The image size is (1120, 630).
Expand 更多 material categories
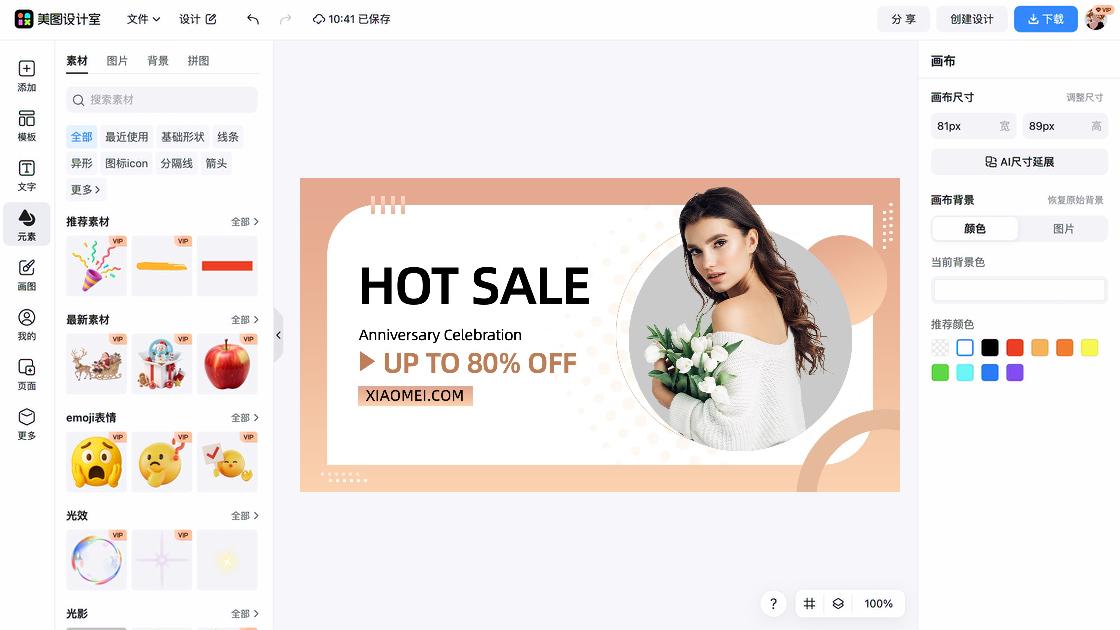[86, 189]
